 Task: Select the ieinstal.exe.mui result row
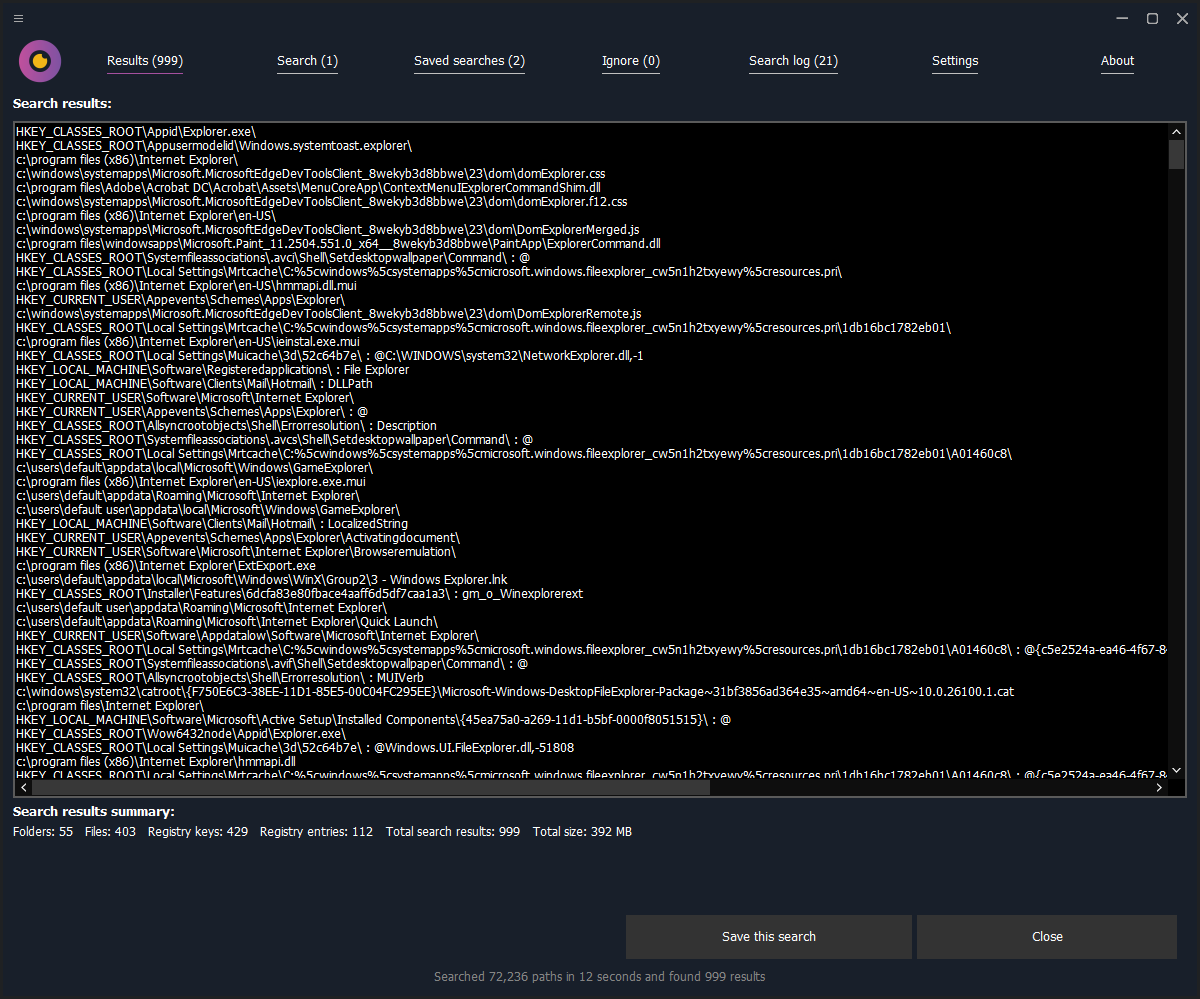(x=591, y=342)
